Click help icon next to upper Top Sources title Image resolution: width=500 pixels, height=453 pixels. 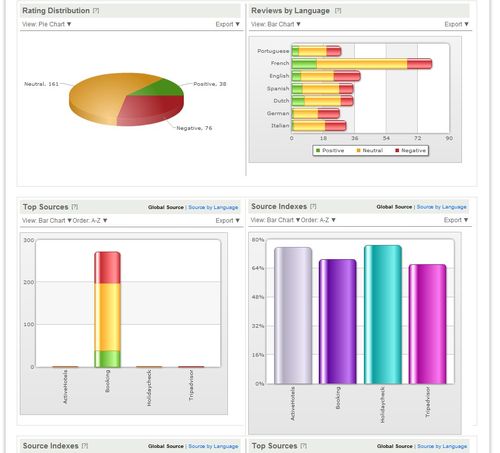[75, 207]
